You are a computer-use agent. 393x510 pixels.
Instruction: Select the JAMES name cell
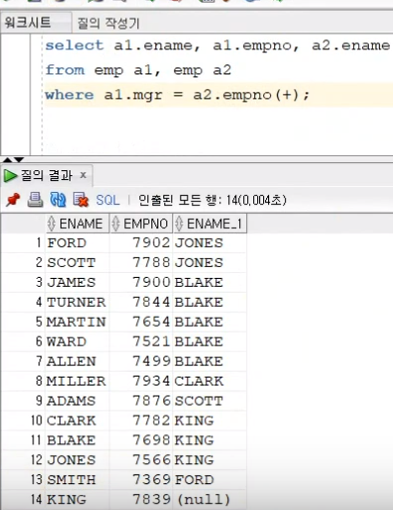(x=77, y=283)
